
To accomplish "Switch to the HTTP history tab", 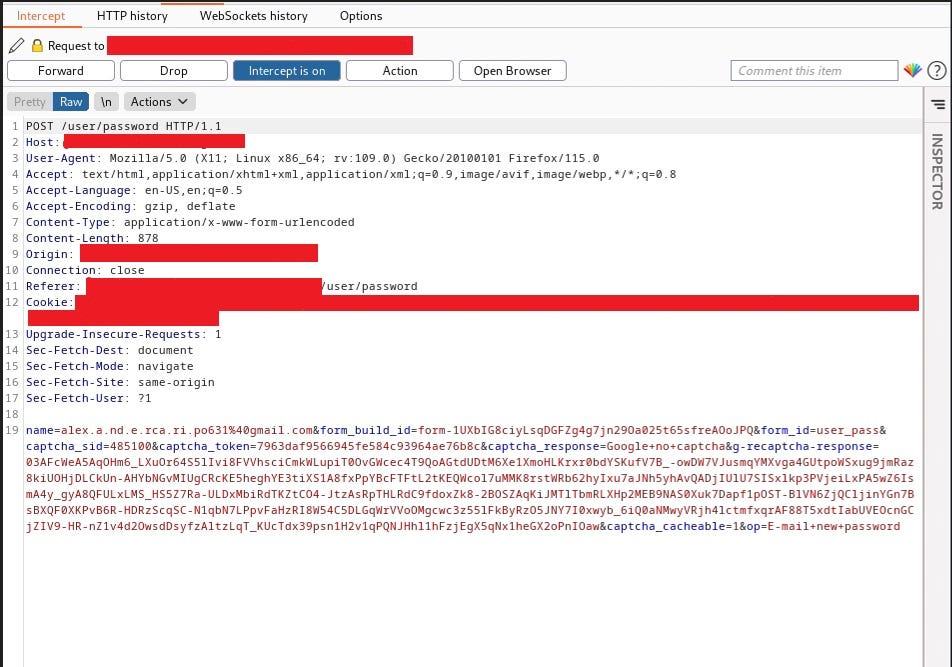I will (131, 15).
